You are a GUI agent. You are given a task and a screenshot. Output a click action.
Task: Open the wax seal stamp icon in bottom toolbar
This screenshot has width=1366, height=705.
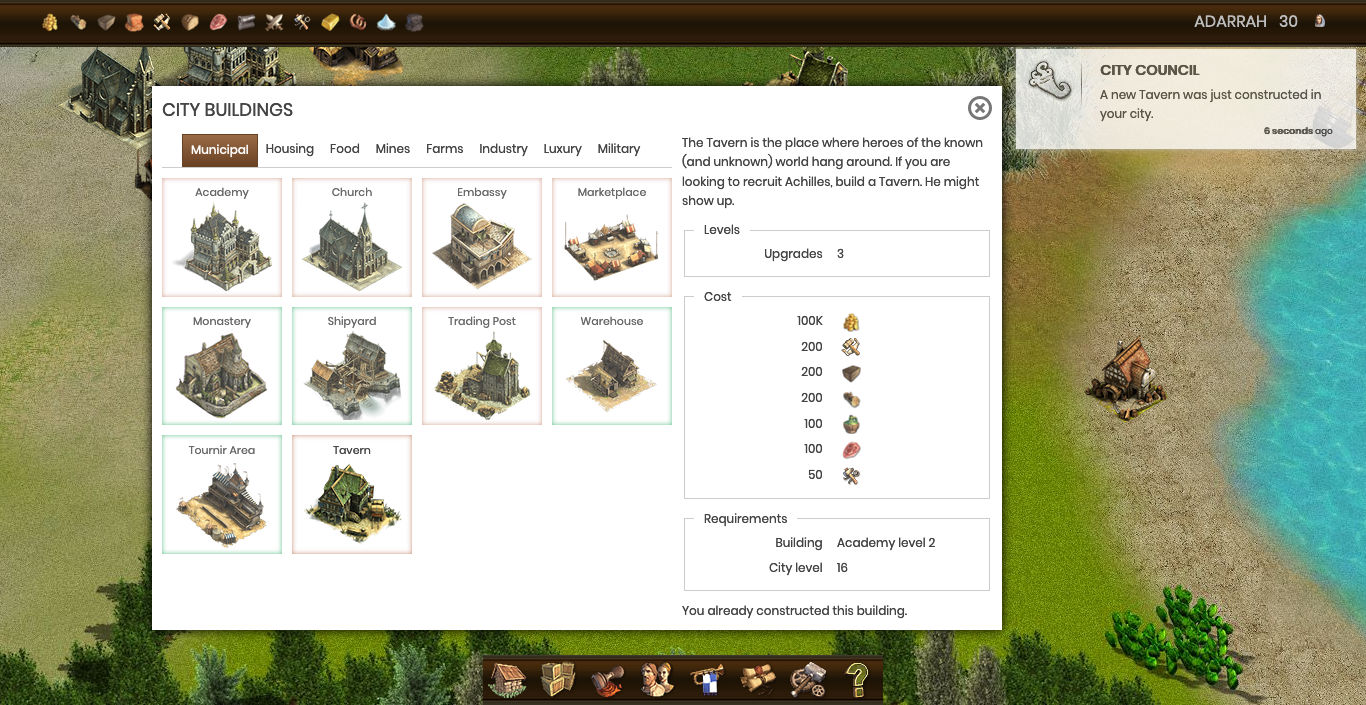(608, 679)
